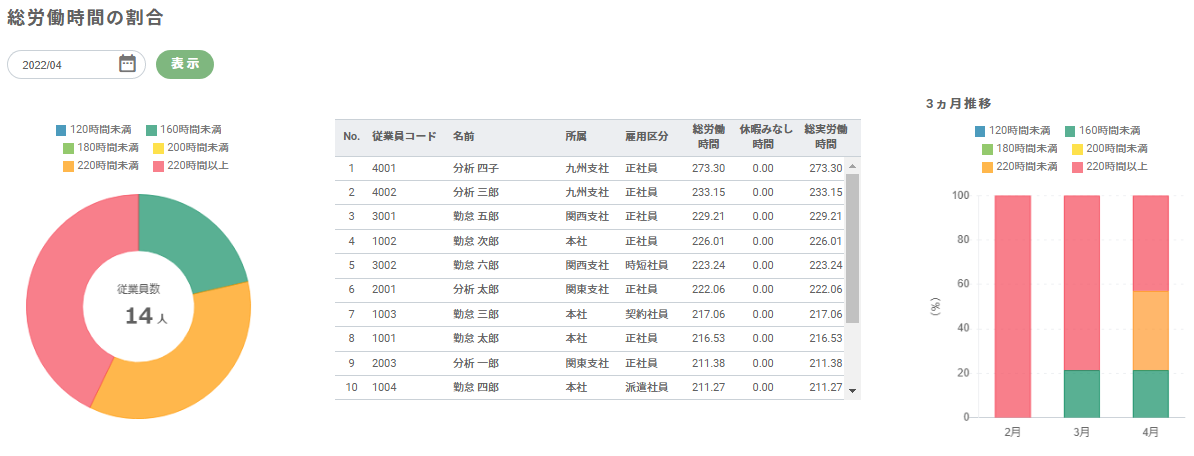Sort by 総労働時間 column header
Viewport: 1194px width, 456px height.
[x=708, y=137]
